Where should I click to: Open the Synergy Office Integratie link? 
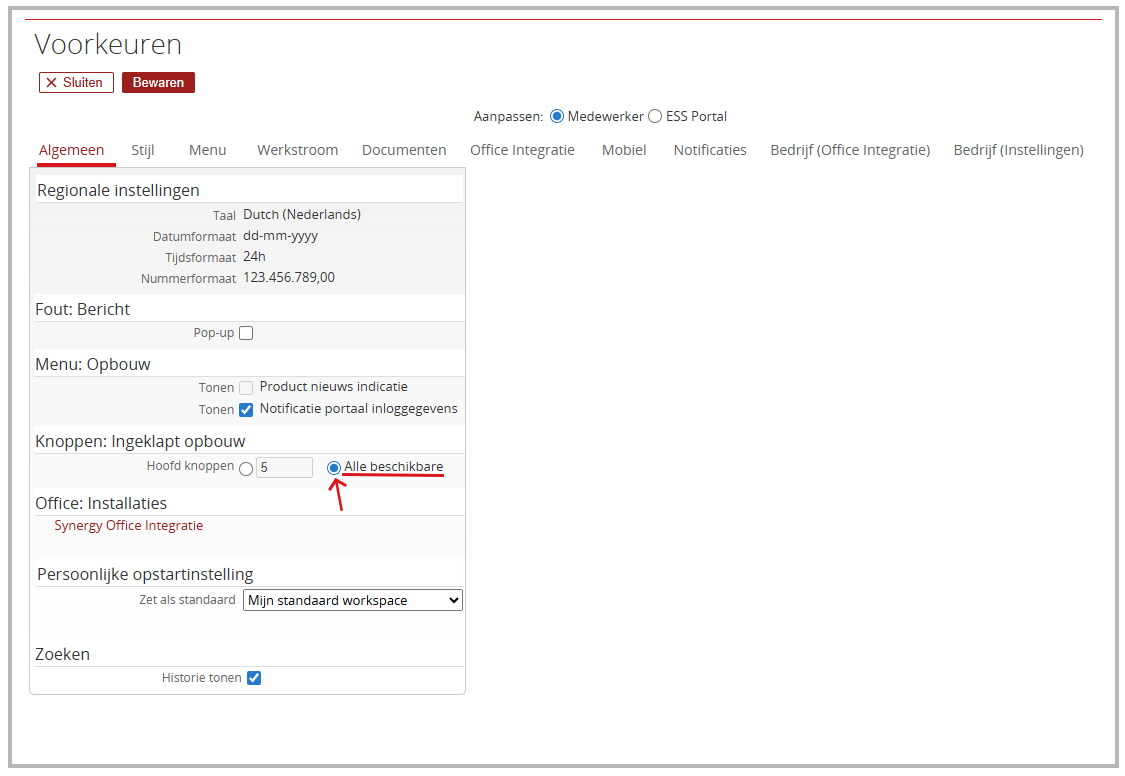click(128, 526)
